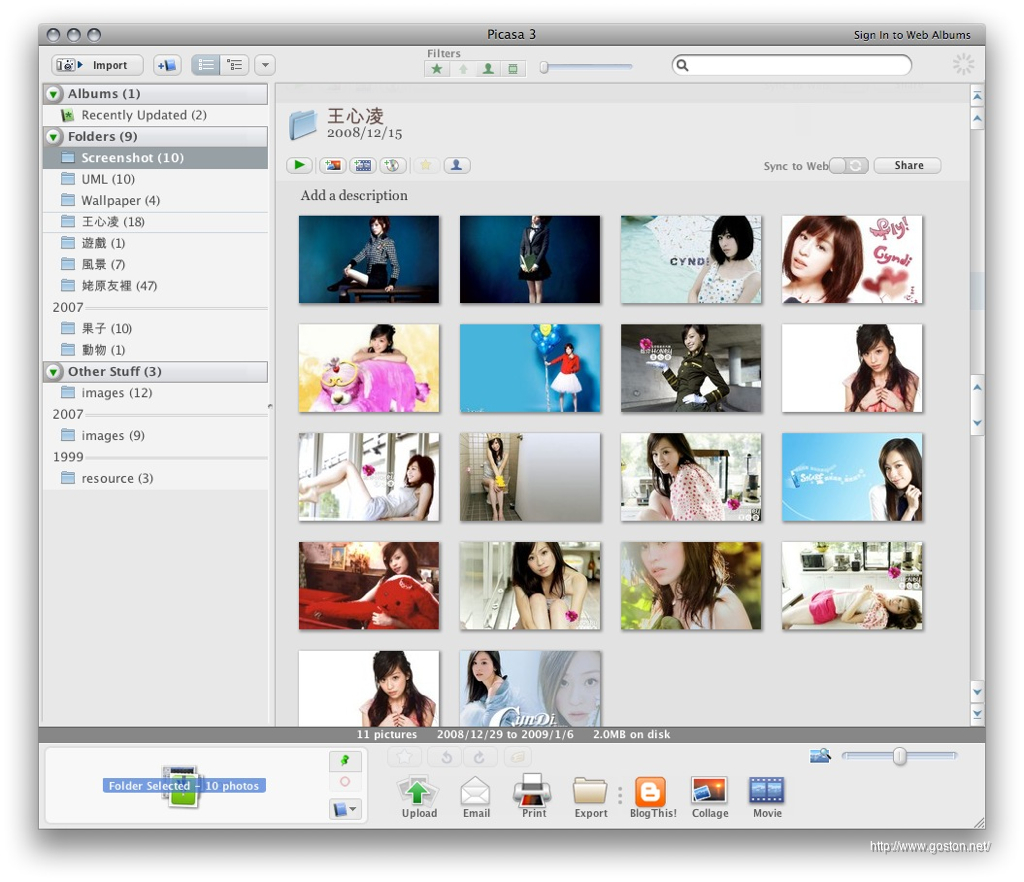Toggle the faces-only filter
The width and height of the screenshot is (1024, 882).
pos(488,69)
